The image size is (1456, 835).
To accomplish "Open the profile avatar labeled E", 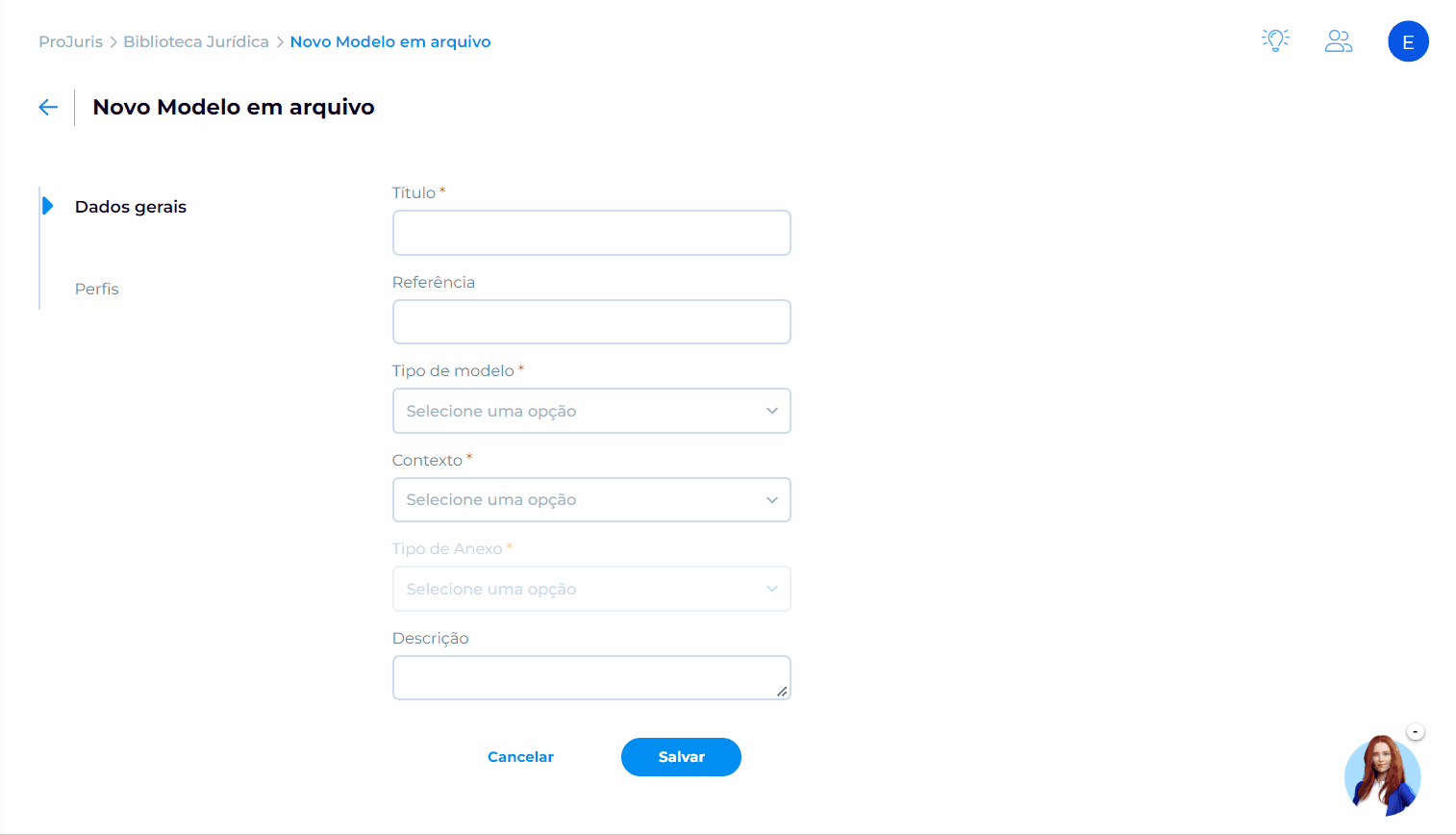I will 1408,42.
